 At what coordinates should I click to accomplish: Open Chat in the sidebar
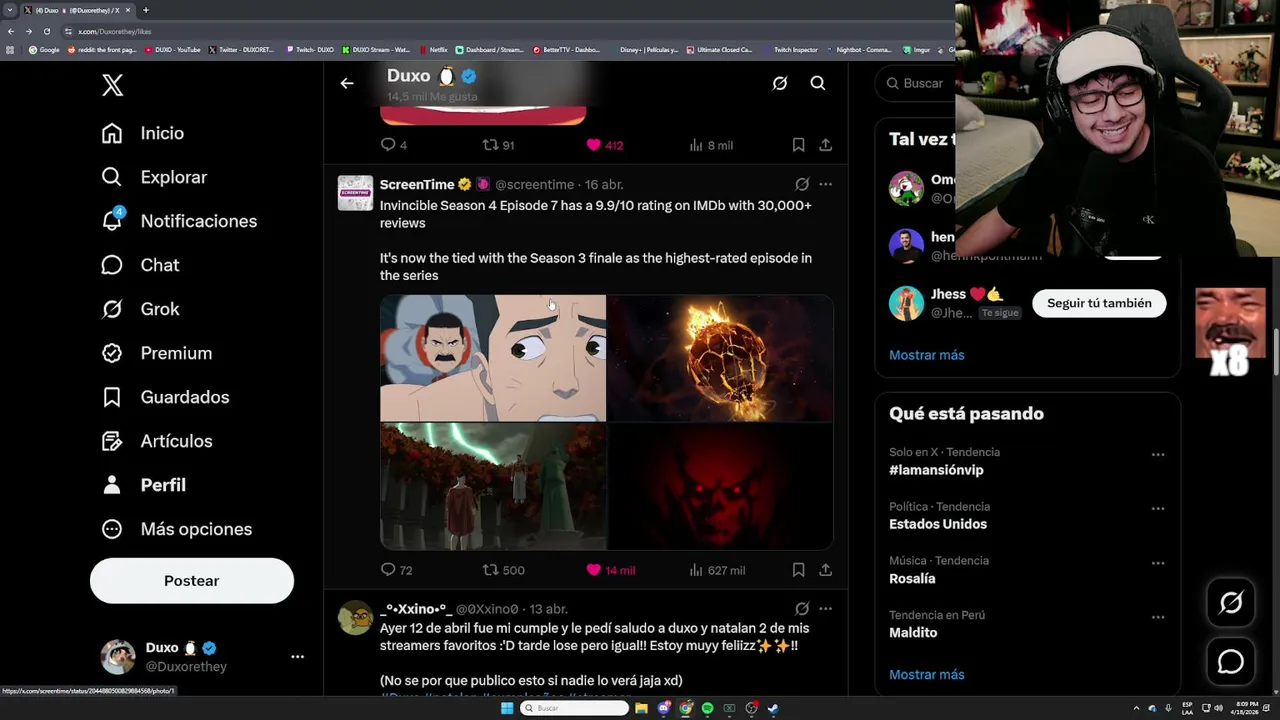[140, 265]
